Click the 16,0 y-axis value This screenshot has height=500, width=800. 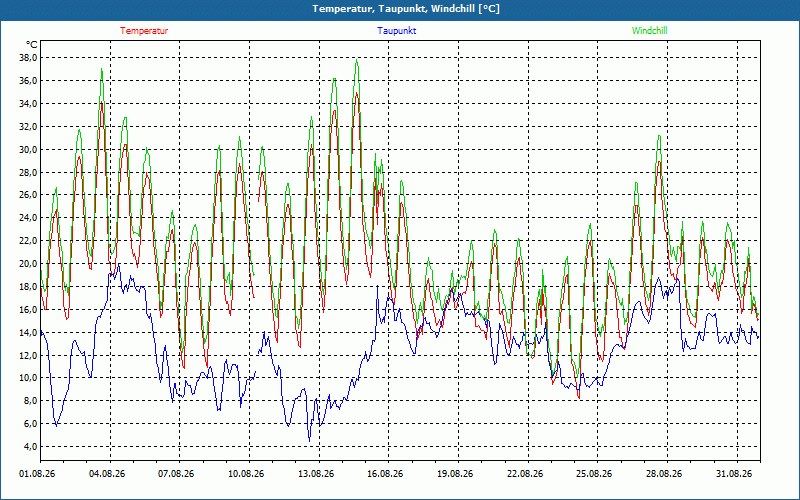click(x=28, y=310)
